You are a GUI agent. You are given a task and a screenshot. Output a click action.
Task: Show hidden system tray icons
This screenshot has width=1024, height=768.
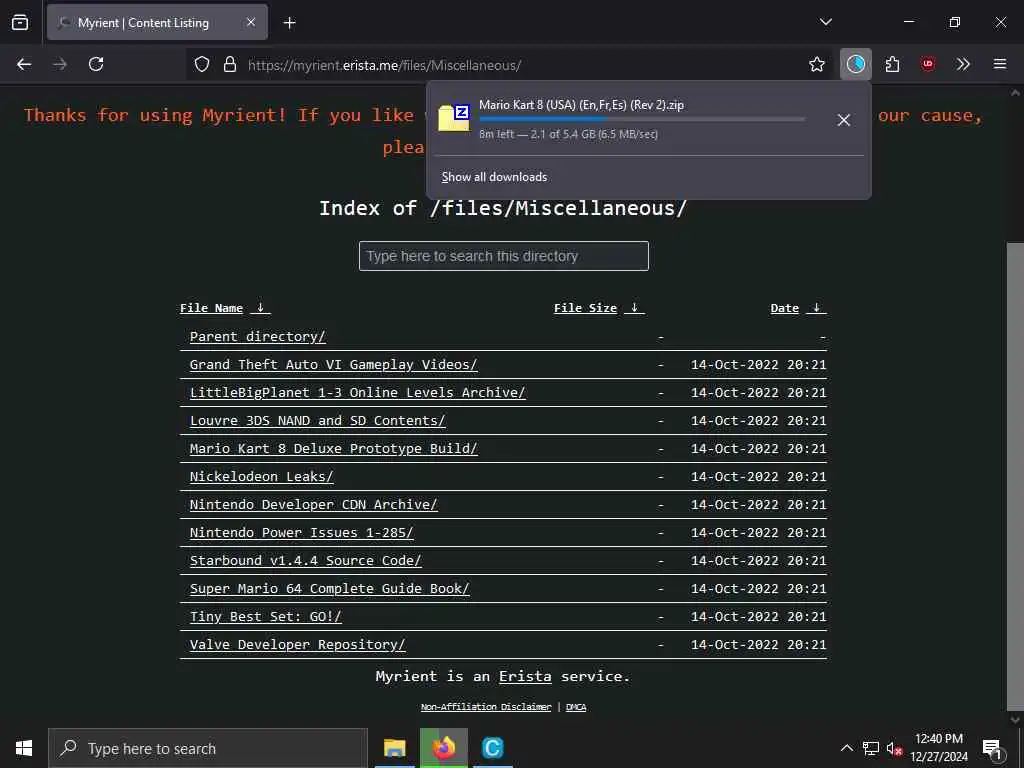point(846,748)
